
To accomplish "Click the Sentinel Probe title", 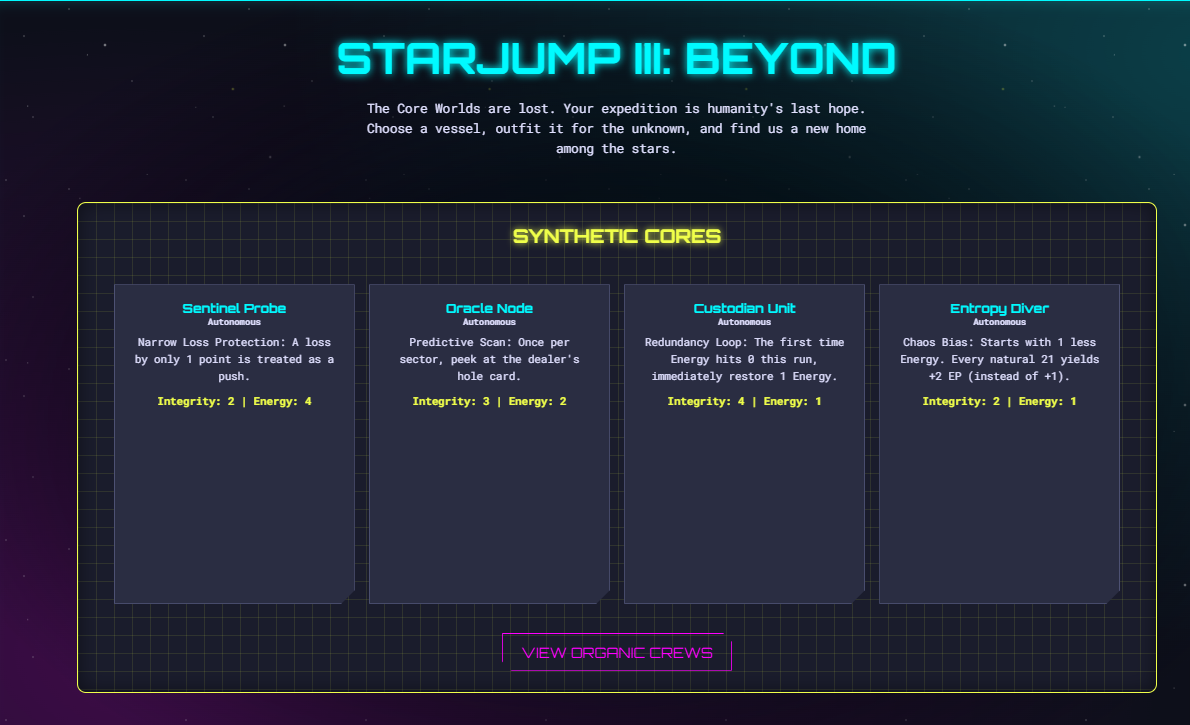I will tap(235, 308).
